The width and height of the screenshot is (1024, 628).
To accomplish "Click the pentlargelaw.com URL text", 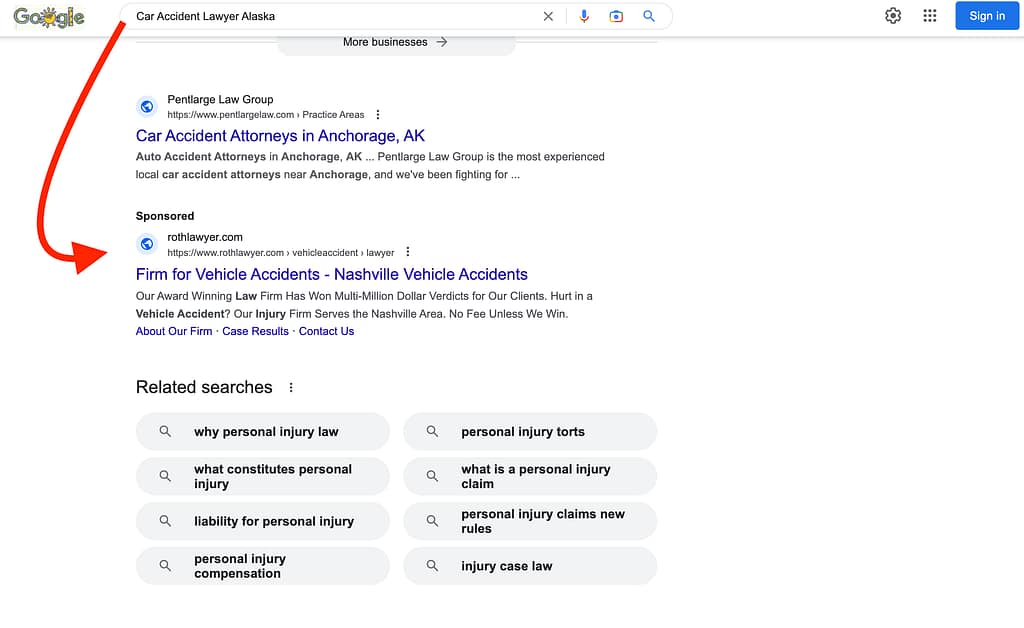I will 266,115.
